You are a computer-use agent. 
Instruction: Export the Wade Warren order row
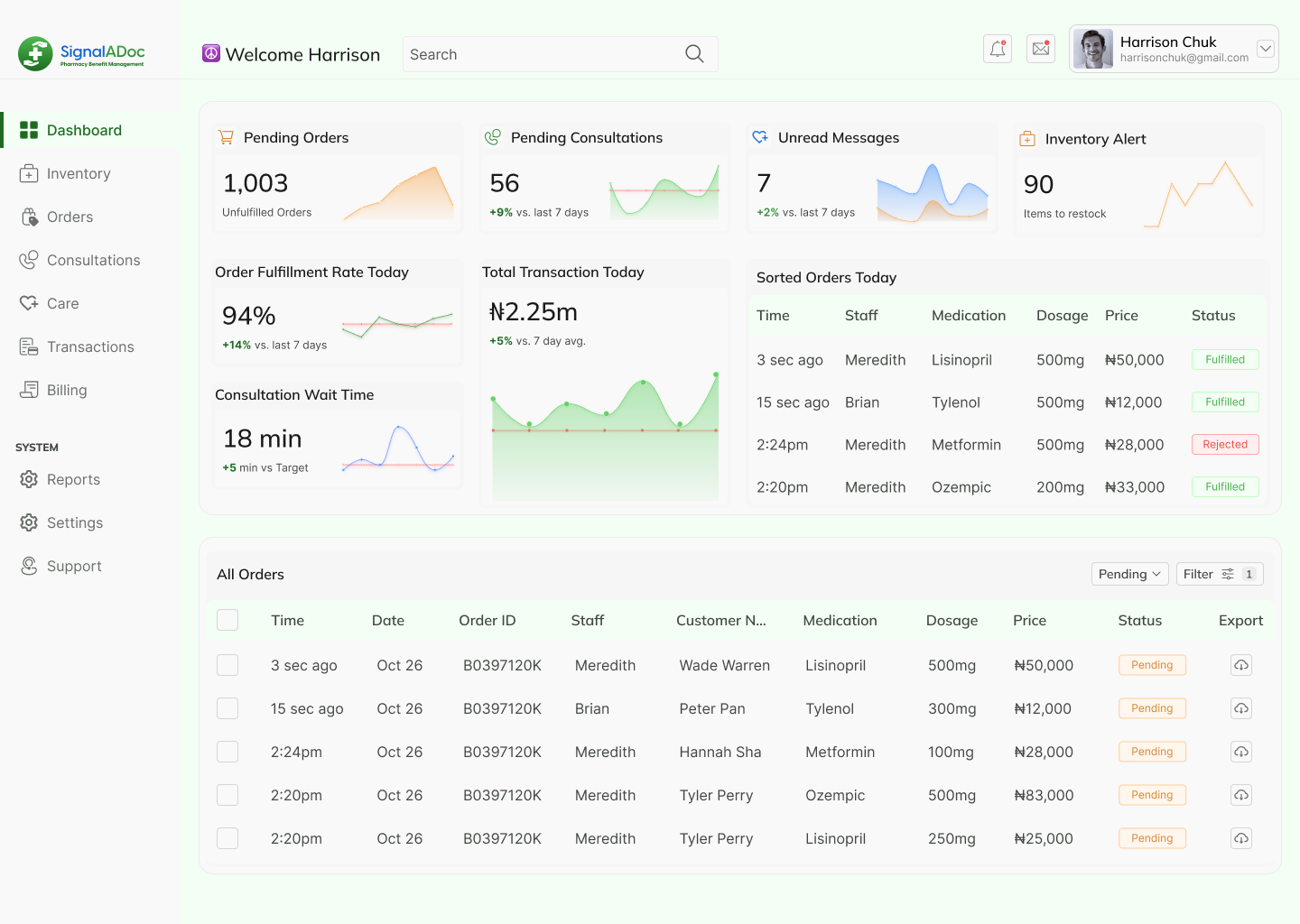1241,665
